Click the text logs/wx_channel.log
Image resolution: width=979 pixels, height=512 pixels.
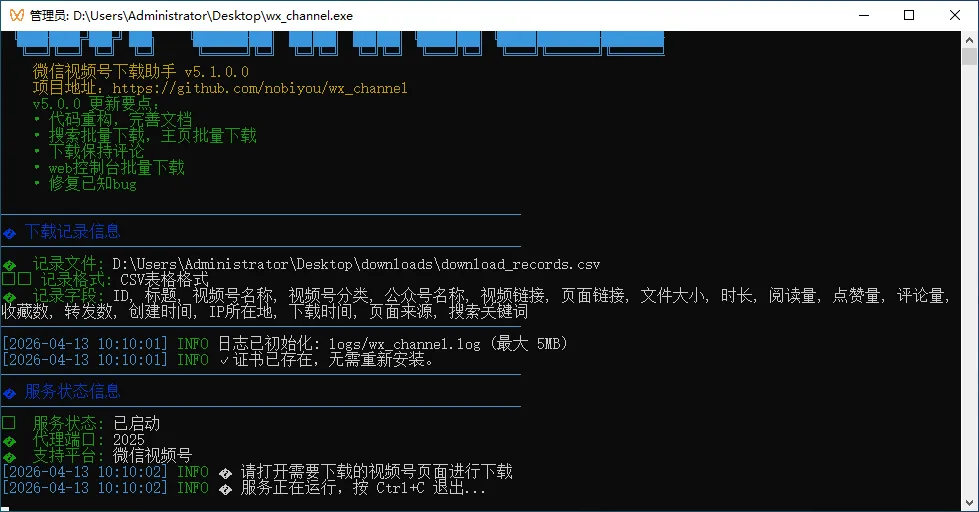point(405,344)
